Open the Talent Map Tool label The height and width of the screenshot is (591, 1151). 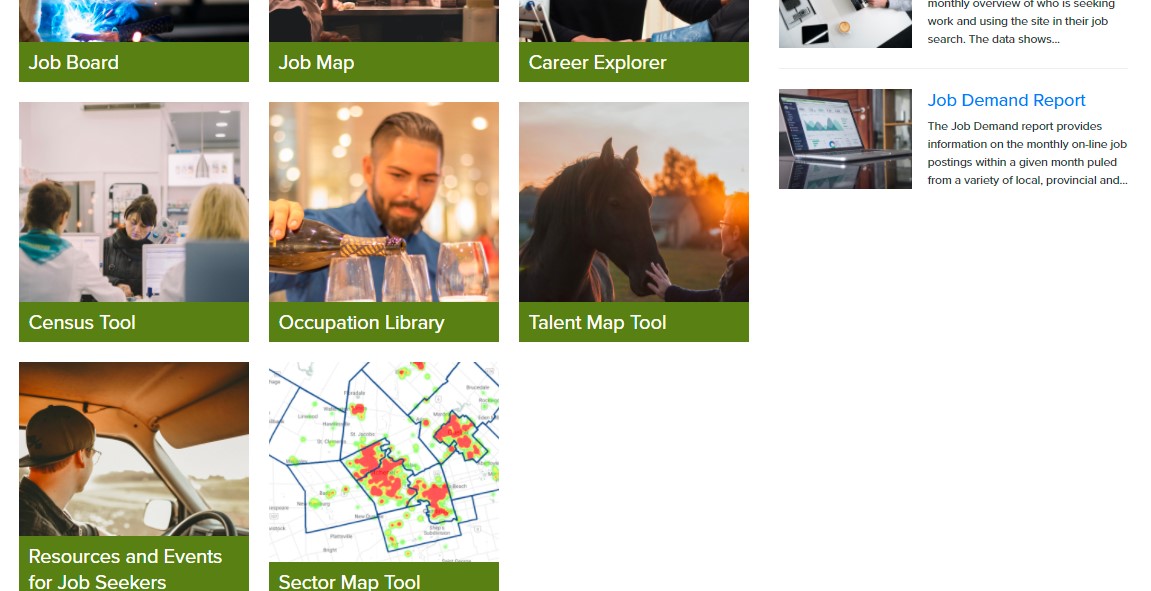coord(633,322)
